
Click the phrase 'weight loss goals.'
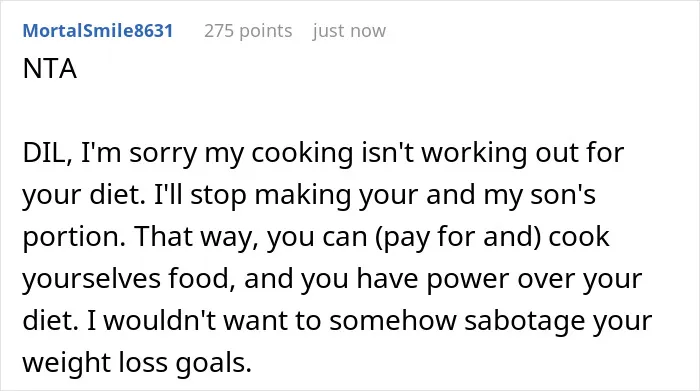point(137,363)
